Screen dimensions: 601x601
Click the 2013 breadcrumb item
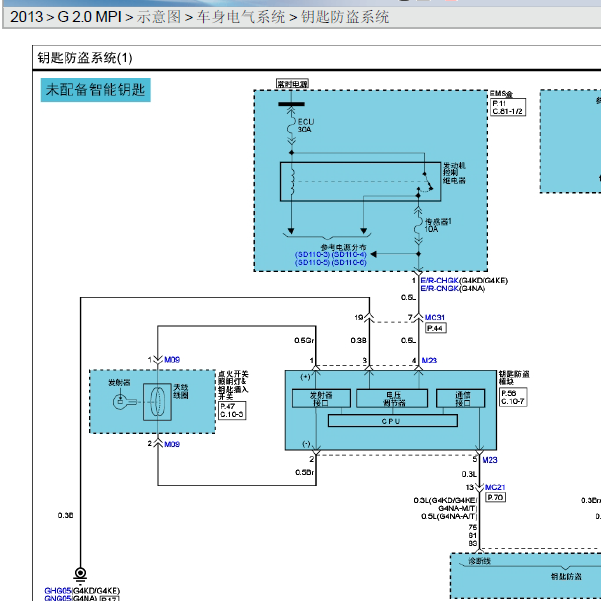(26, 17)
